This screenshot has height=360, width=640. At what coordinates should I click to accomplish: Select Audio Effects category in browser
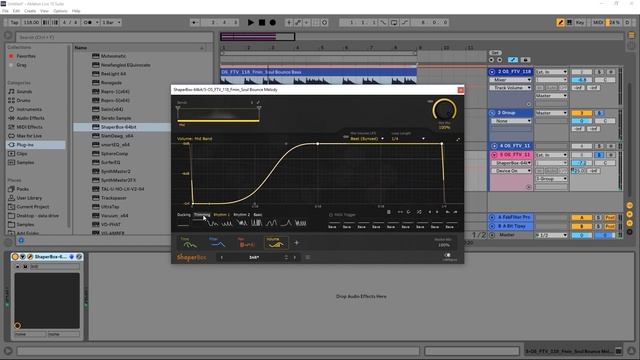click(31, 118)
